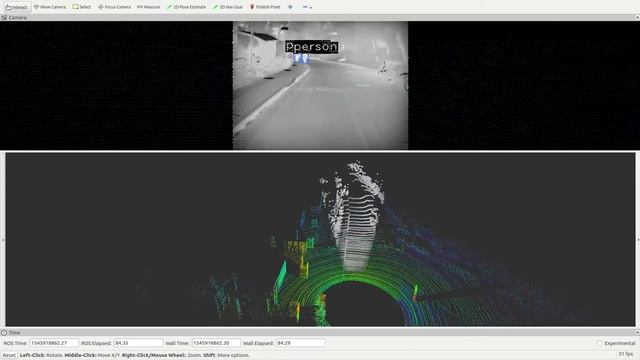Click the Camera panel header icon
The height and width of the screenshot is (360, 640).
[4, 18]
